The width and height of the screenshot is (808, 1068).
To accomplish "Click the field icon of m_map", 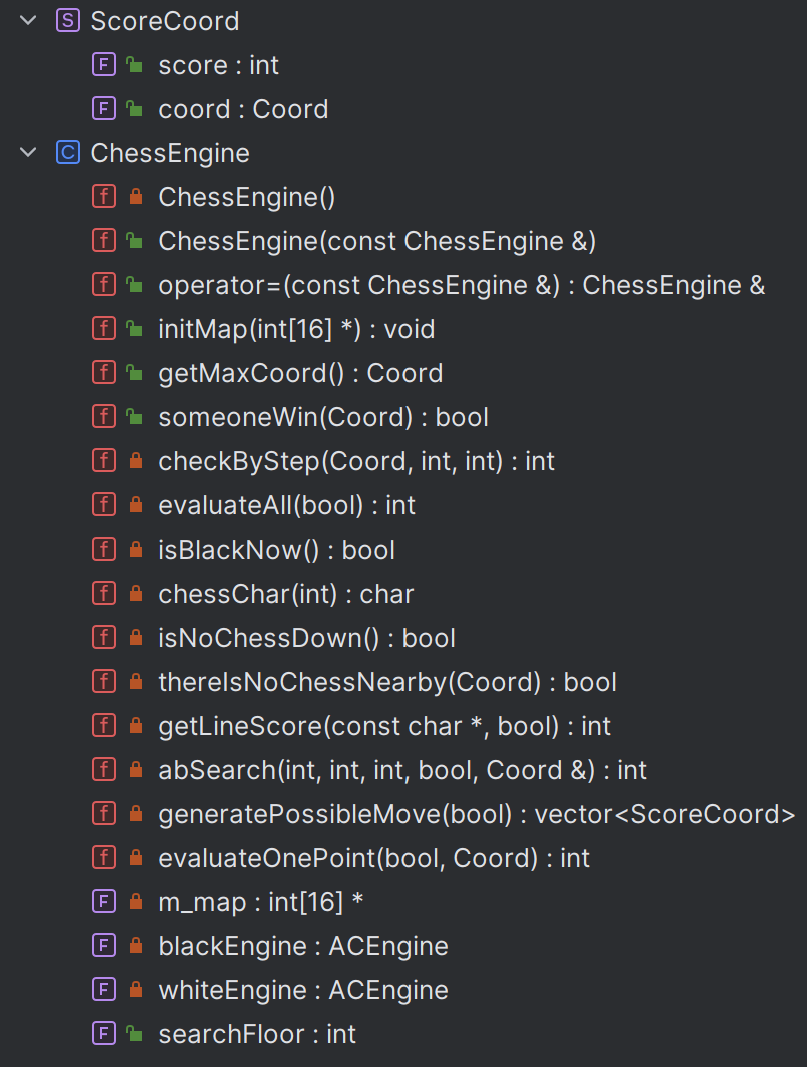I will tap(104, 902).
